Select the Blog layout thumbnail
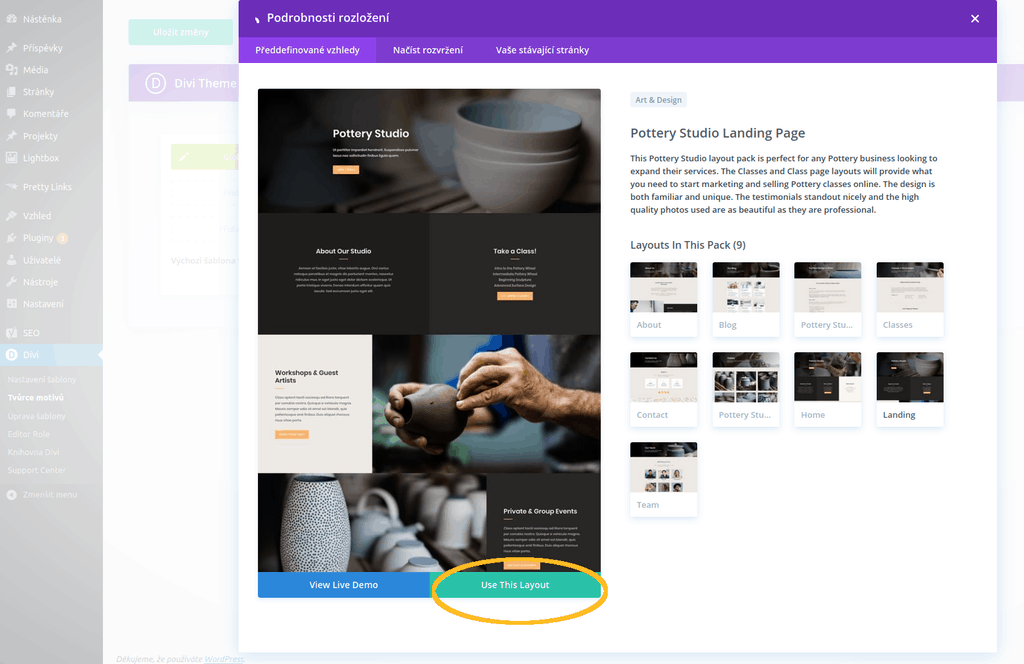Image resolution: width=1024 pixels, height=664 pixels. (746, 299)
